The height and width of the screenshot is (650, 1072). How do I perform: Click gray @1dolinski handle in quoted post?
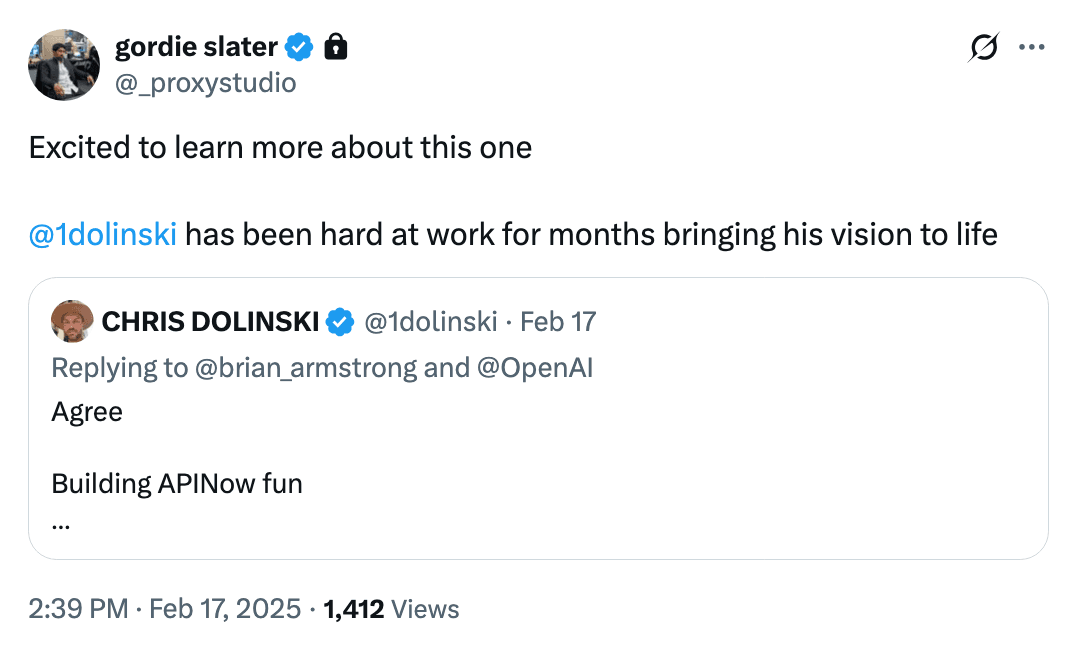pyautogui.click(x=431, y=321)
